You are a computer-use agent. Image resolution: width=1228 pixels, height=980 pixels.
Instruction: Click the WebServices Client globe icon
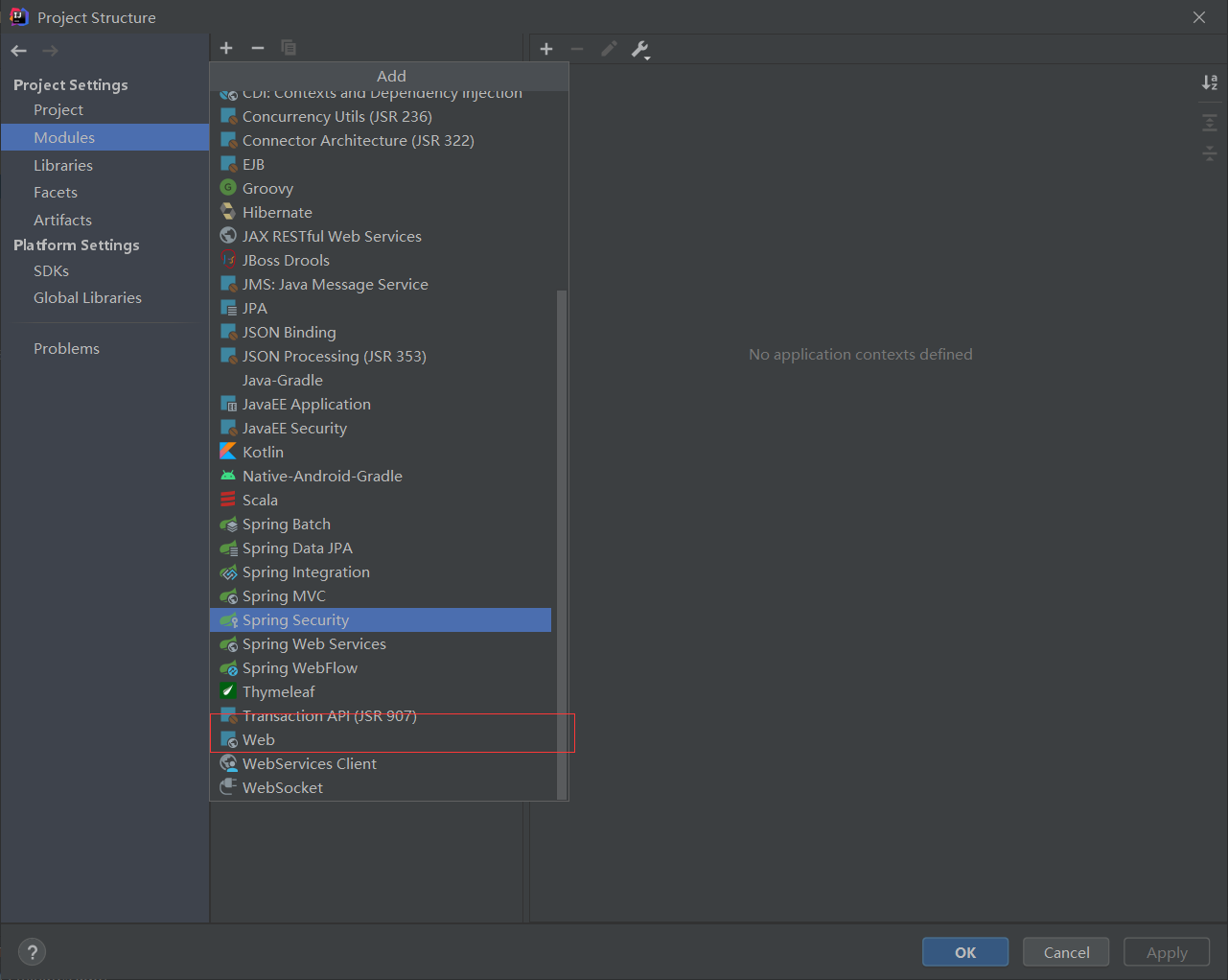pos(228,763)
